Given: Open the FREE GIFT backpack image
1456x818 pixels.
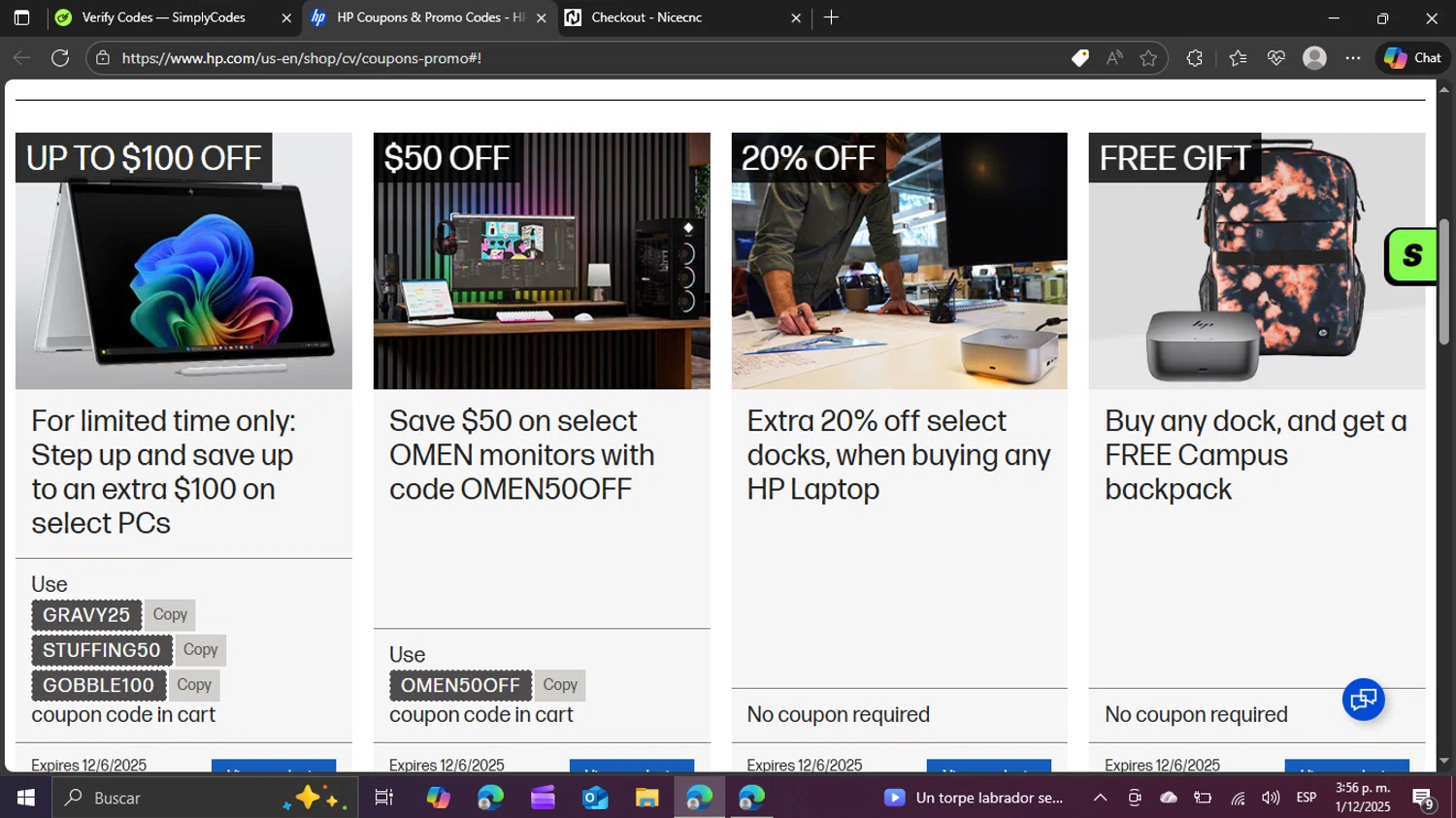Looking at the screenshot, I should (x=1257, y=261).
